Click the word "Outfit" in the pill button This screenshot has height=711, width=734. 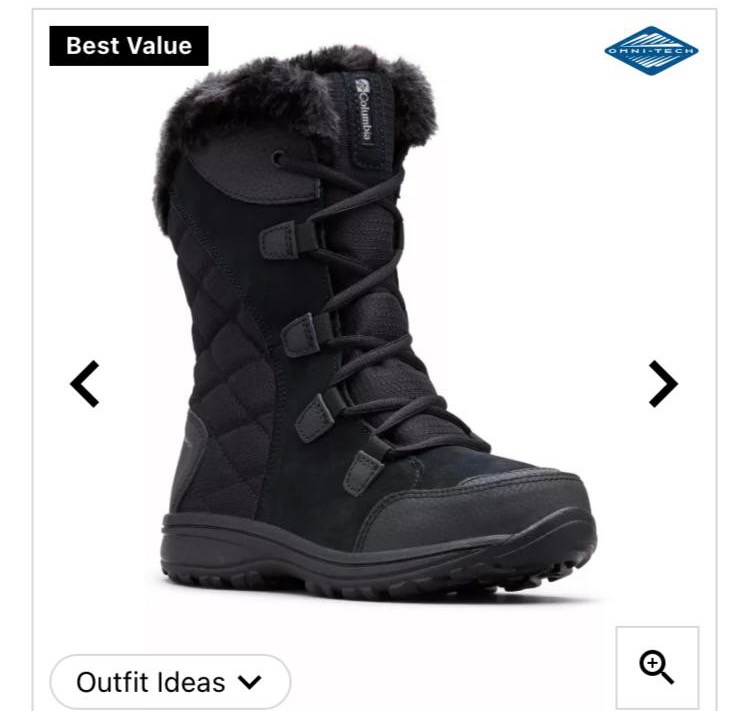110,682
